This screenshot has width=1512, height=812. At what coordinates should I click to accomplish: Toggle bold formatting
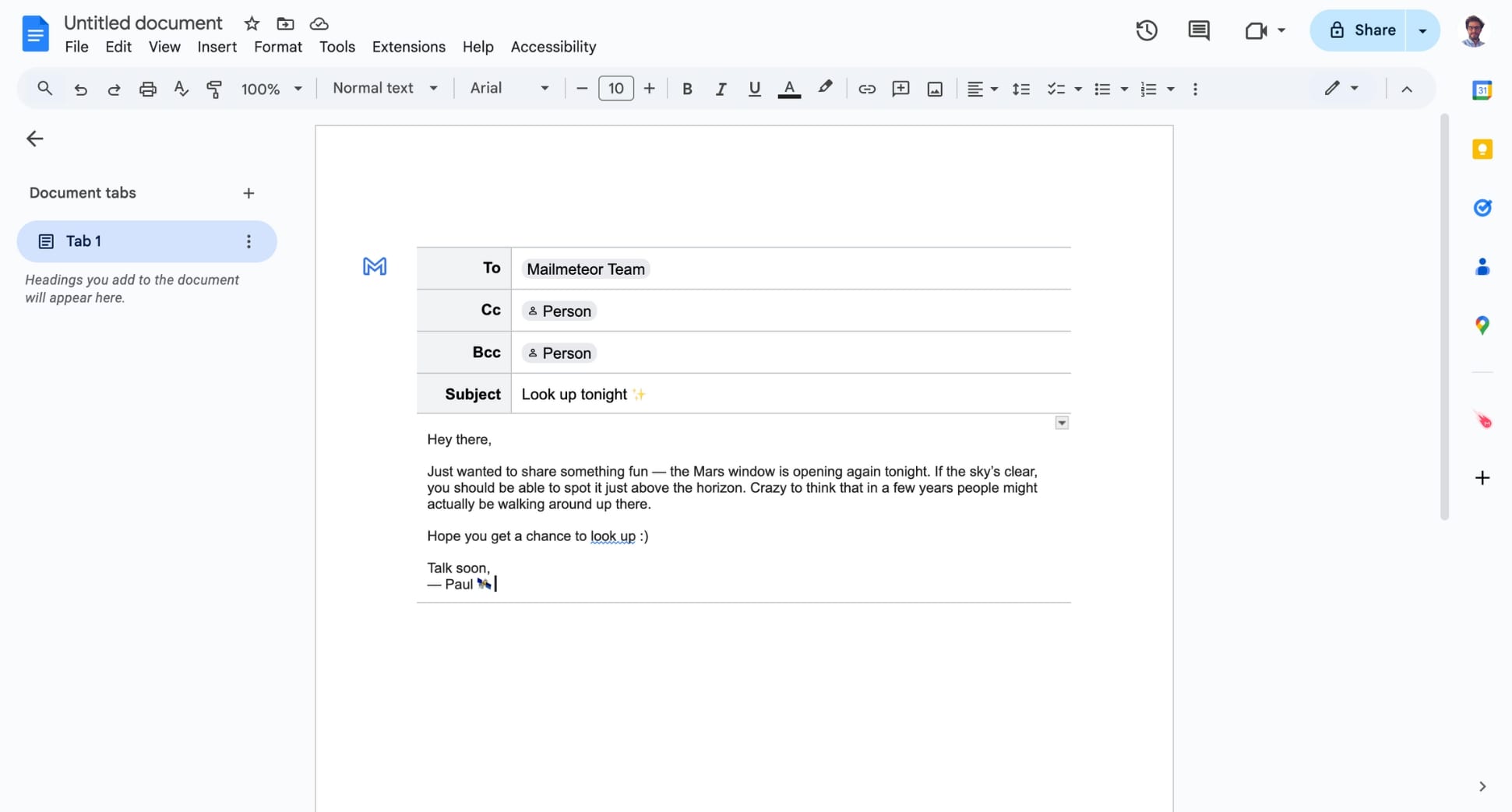click(x=686, y=89)
